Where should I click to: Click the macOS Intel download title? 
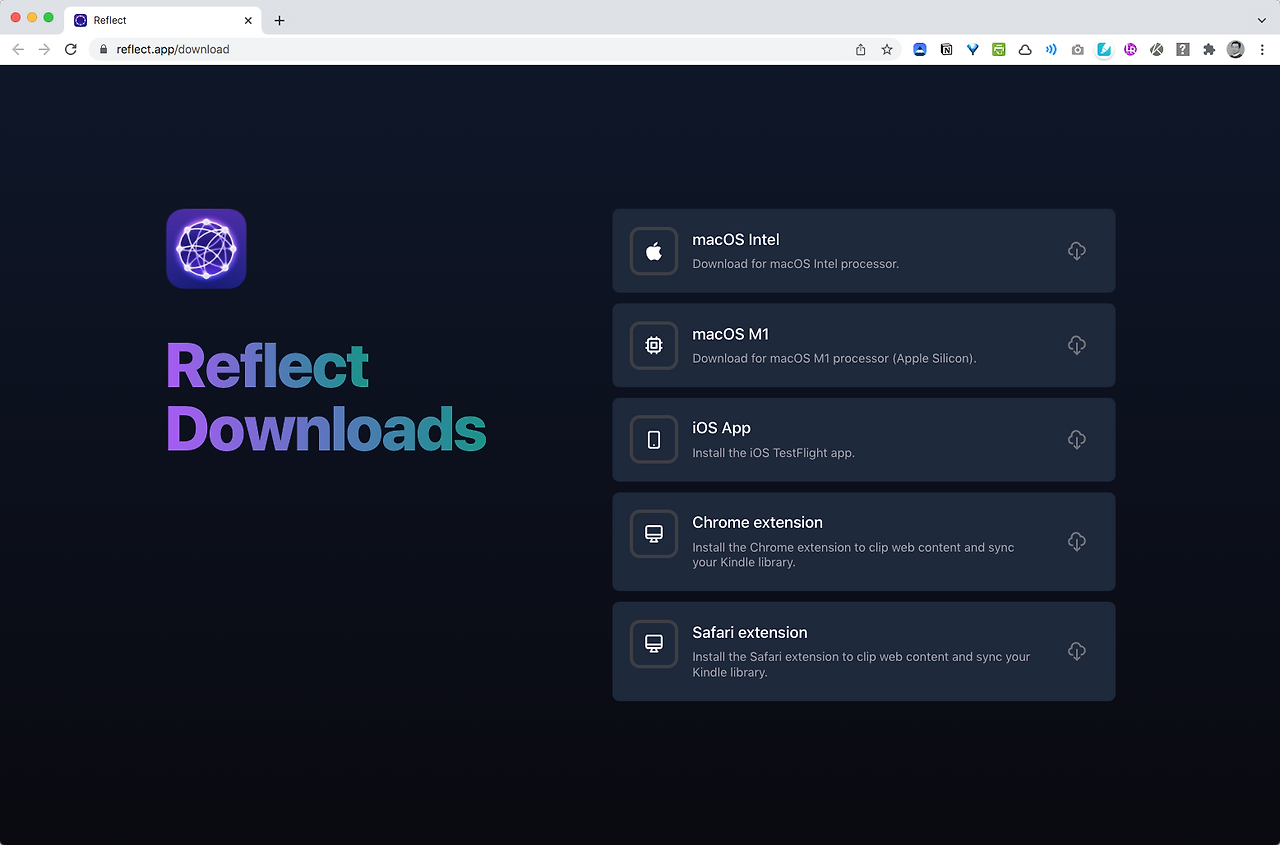point(736,240)
